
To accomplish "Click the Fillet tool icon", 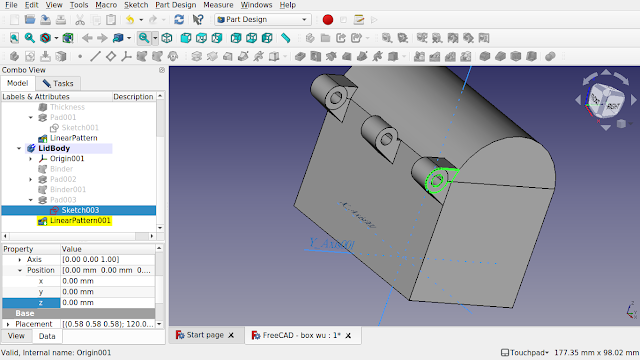I will pos(485,56).
